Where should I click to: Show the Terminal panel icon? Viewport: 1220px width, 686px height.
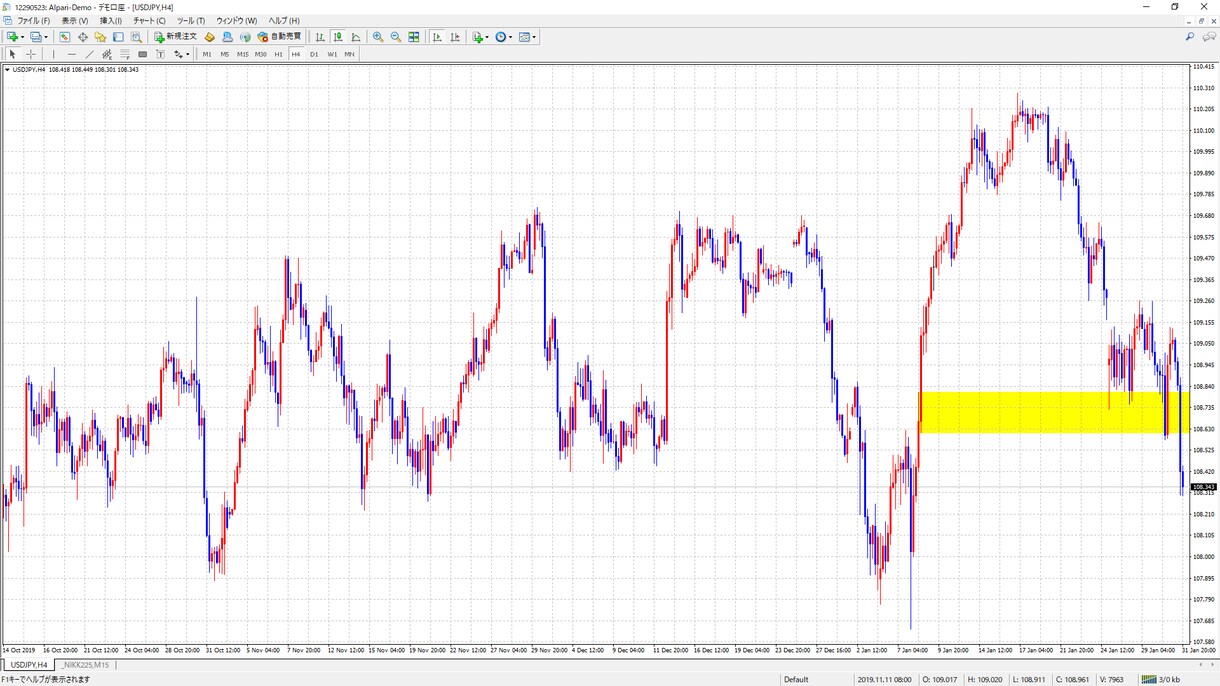118,37
